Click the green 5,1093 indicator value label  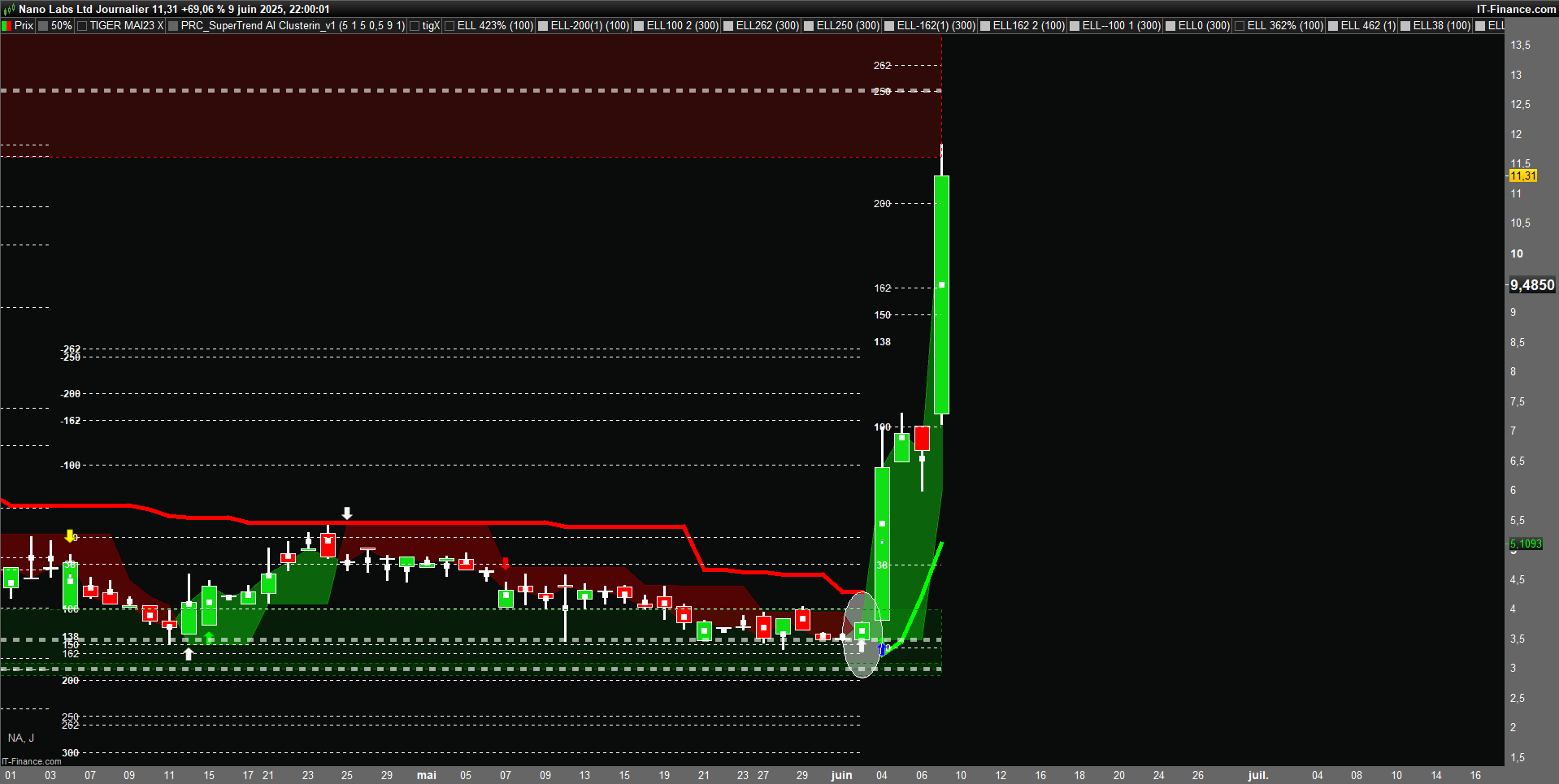1526,544
